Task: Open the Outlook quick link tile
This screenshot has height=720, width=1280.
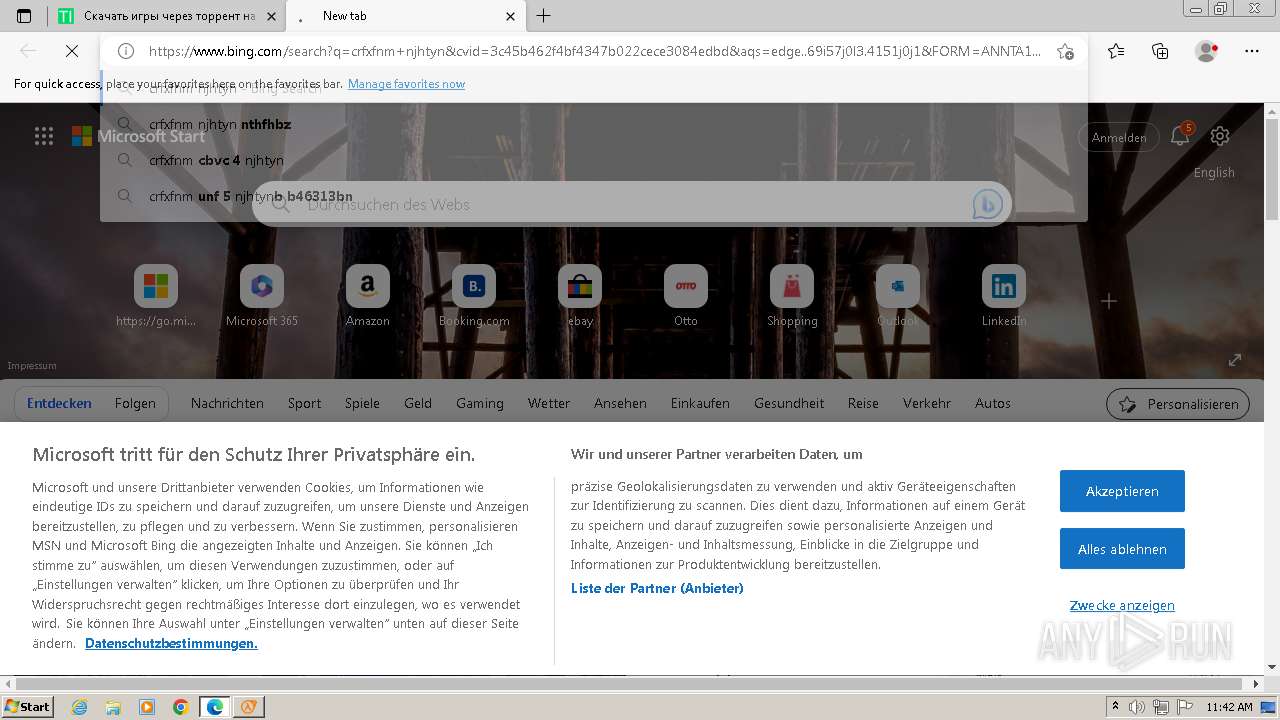Action: pos(898,297)
